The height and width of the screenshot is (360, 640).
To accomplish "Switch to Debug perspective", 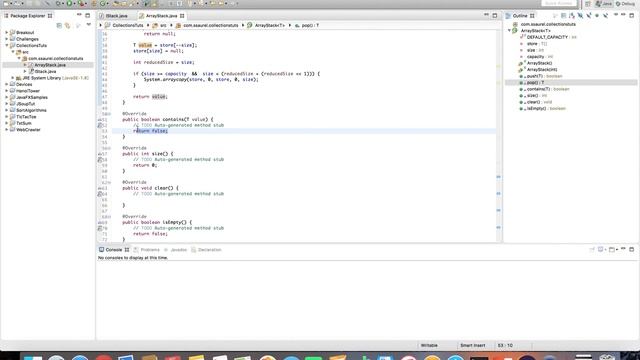I will [625, 4].
